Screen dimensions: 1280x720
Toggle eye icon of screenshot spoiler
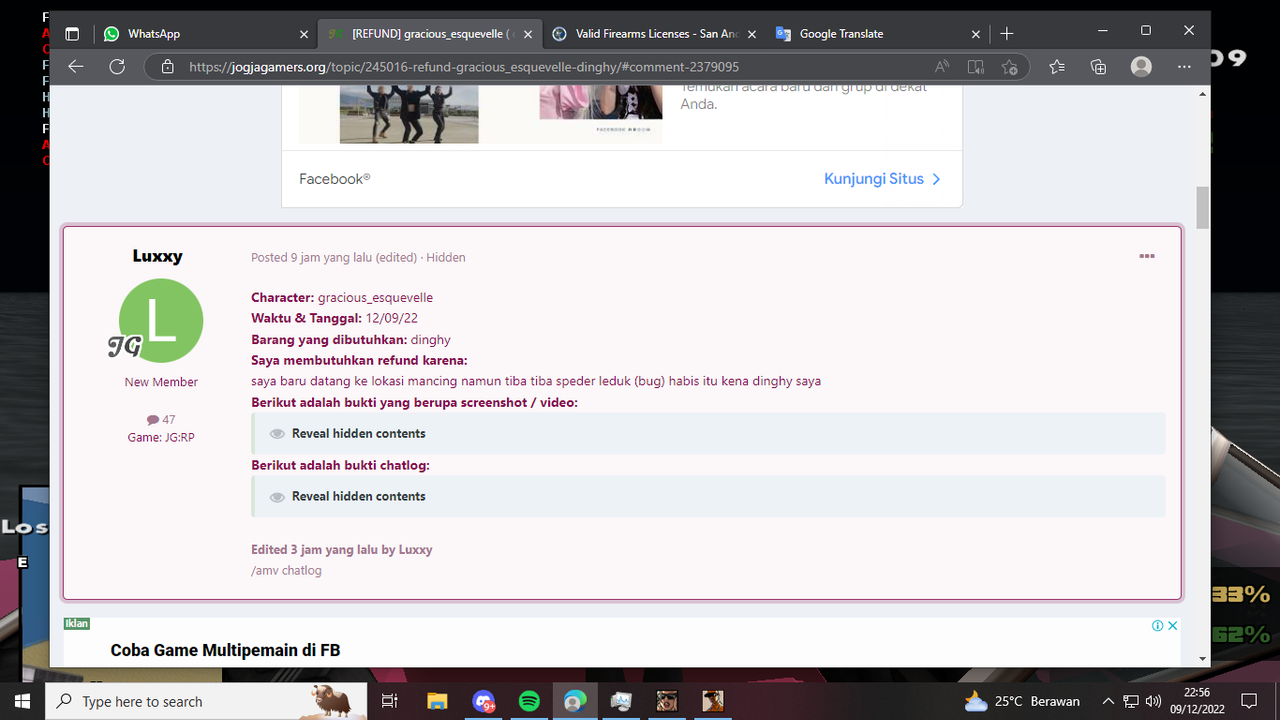[x=277, y=434]
